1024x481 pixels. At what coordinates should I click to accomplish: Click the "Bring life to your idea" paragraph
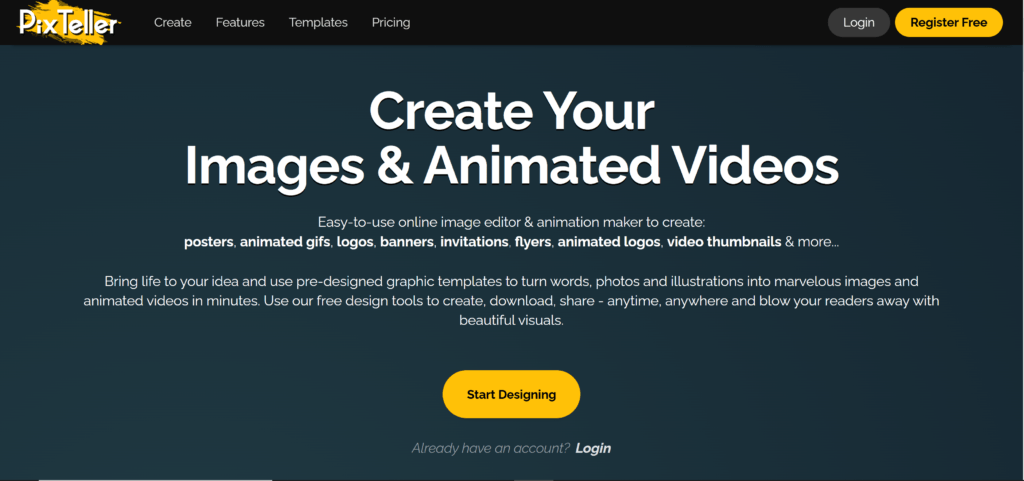pyautogui.click(x=511, y=301)
